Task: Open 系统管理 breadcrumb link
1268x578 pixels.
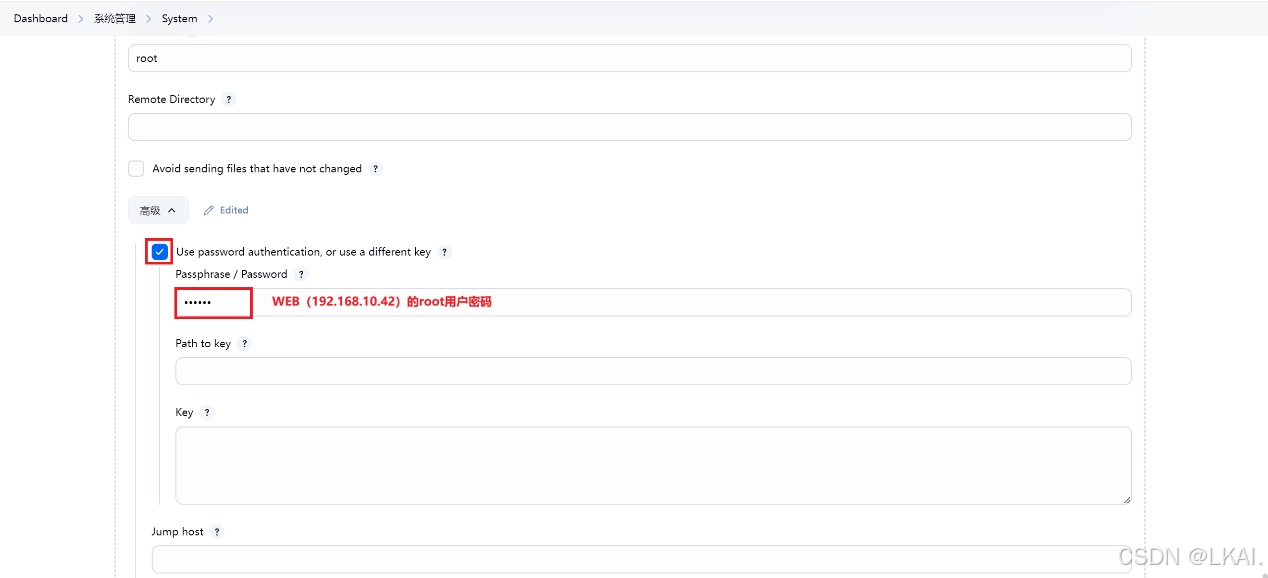Action: point(115,19)
